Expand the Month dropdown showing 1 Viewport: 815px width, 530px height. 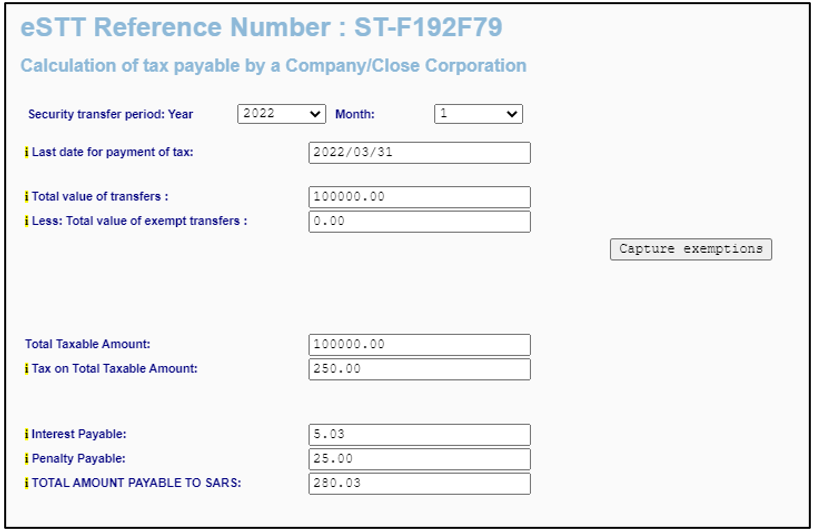click(478, 114)
